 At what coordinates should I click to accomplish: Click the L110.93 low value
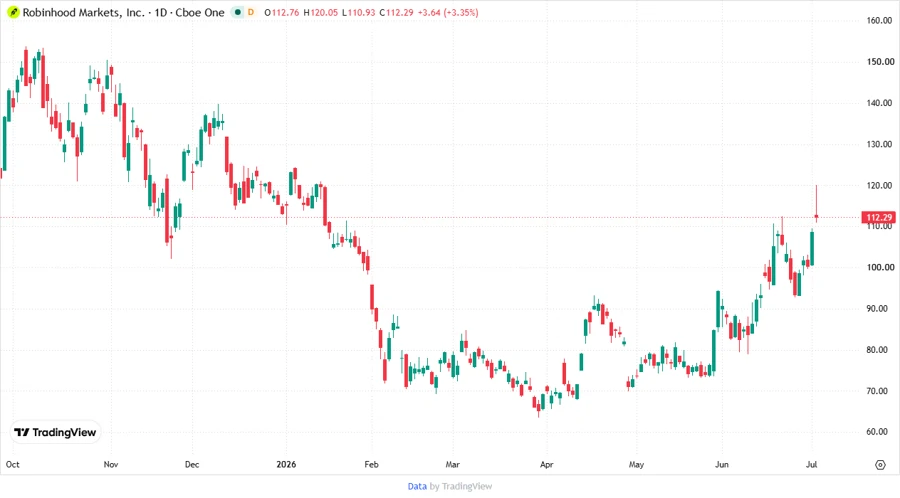click(358, 13)
